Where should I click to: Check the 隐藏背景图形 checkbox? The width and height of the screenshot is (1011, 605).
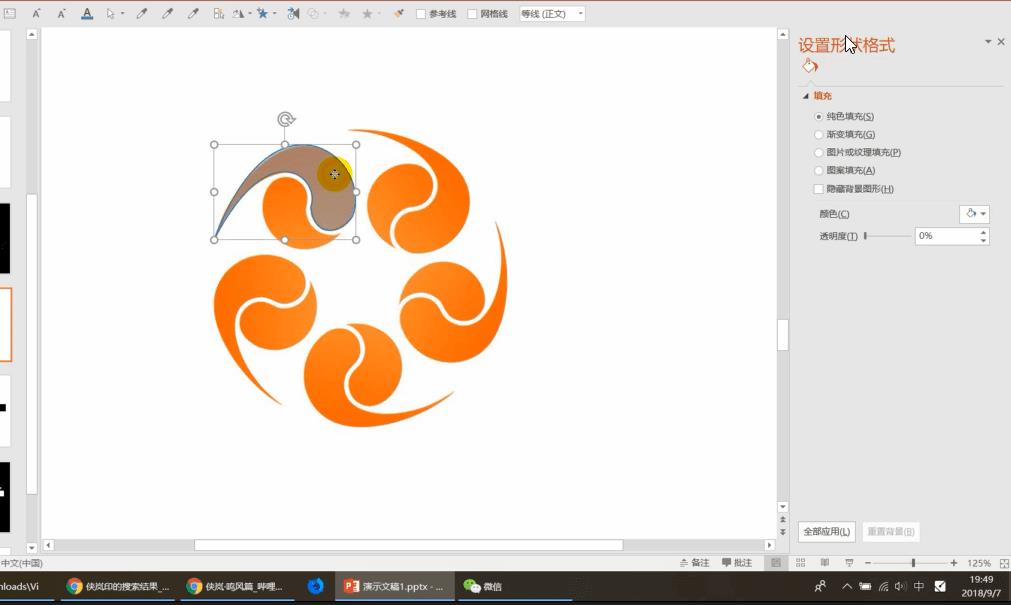819,189
